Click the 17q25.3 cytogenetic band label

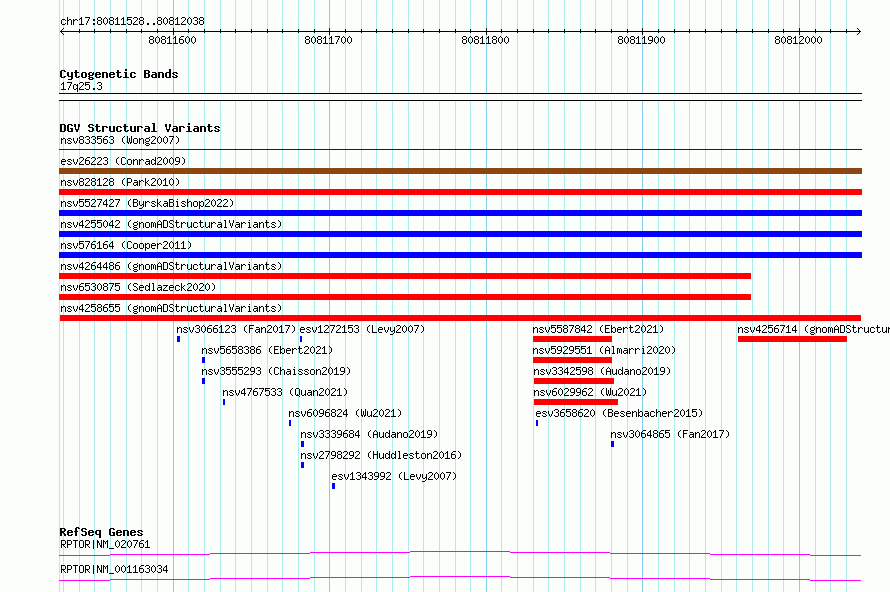coord(81,86)
